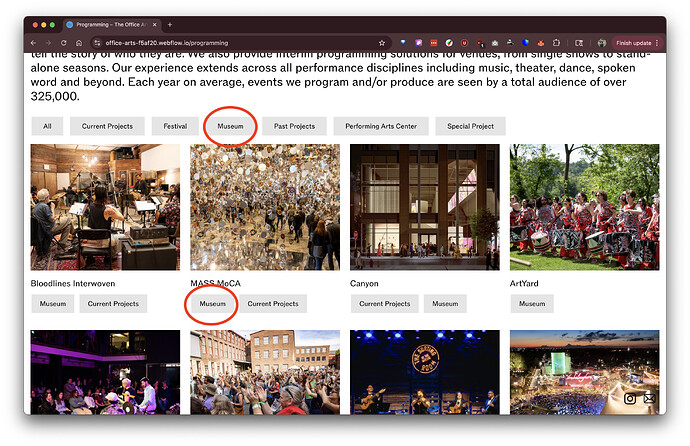Open the blue stage guitarists photo
Image resolution: width=690 pixels, height=446 pixels.
(425, 372)
